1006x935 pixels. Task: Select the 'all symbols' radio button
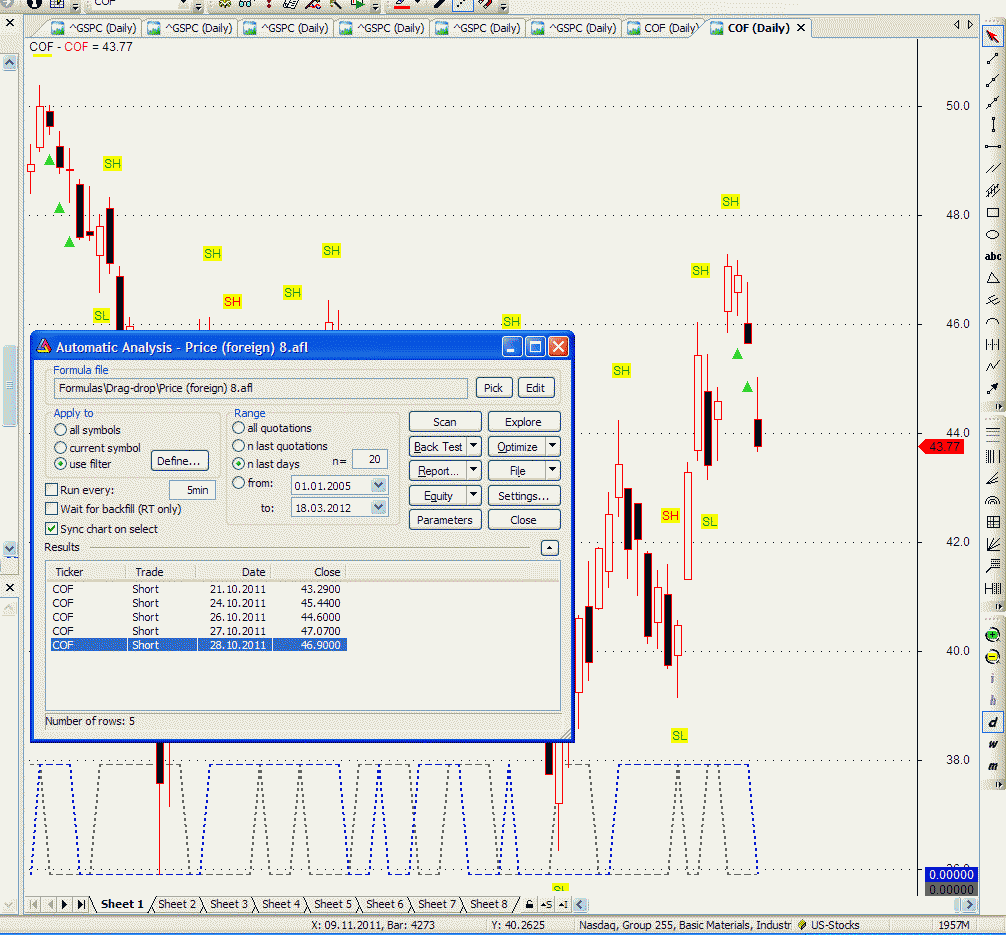(x=61, y=430)
